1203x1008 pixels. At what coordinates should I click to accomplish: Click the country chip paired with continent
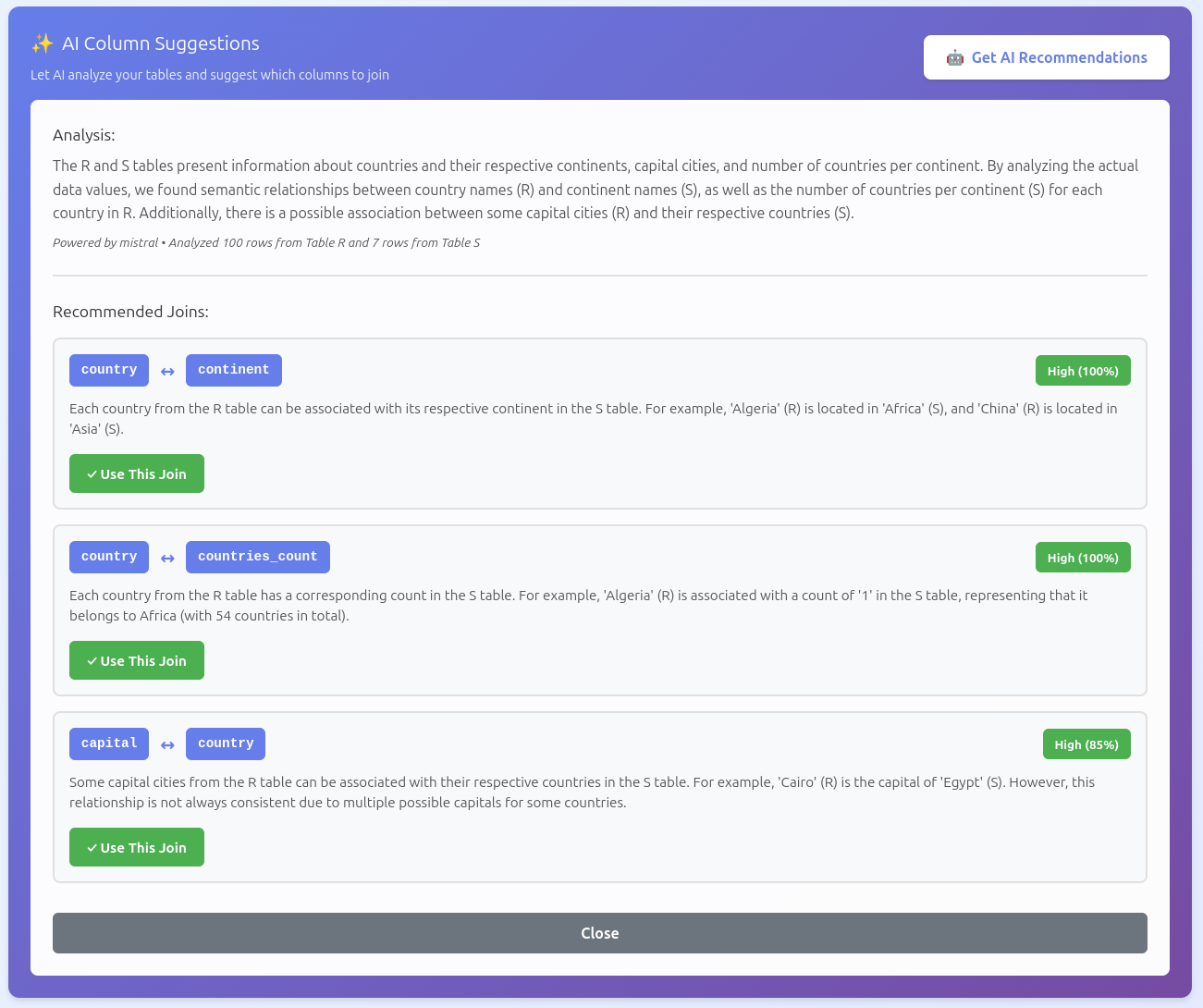pyautogui.click(x=109, y=370)
